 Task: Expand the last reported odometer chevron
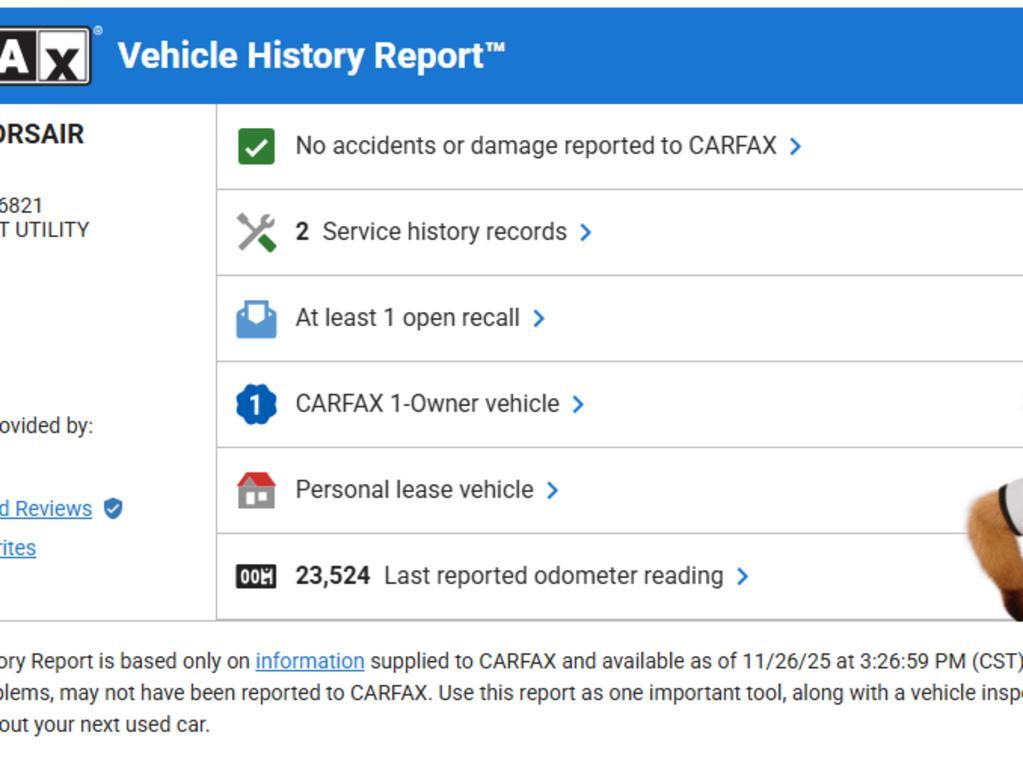tap(742, 576)
